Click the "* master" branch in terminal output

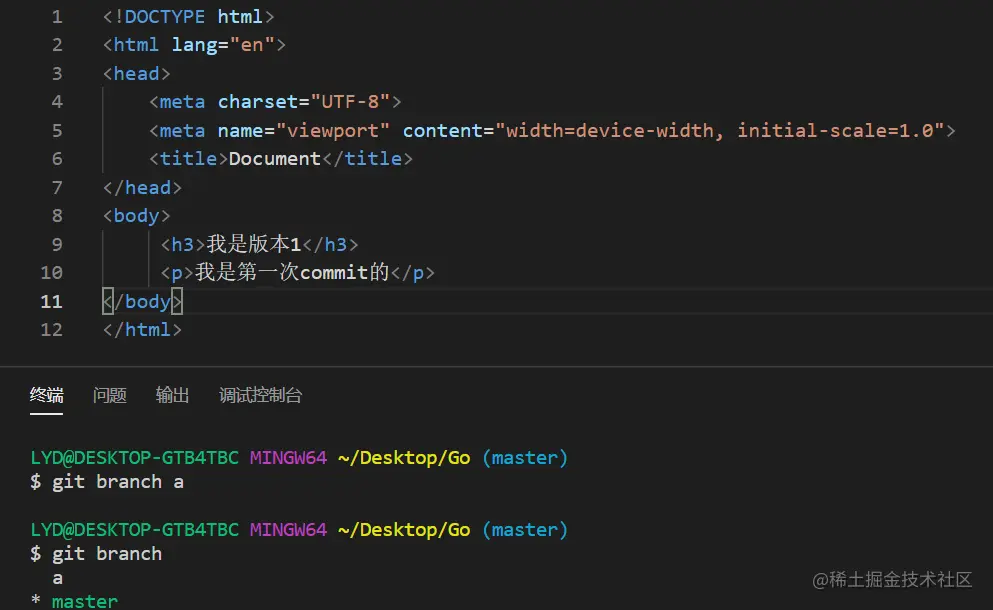[75, 601]
